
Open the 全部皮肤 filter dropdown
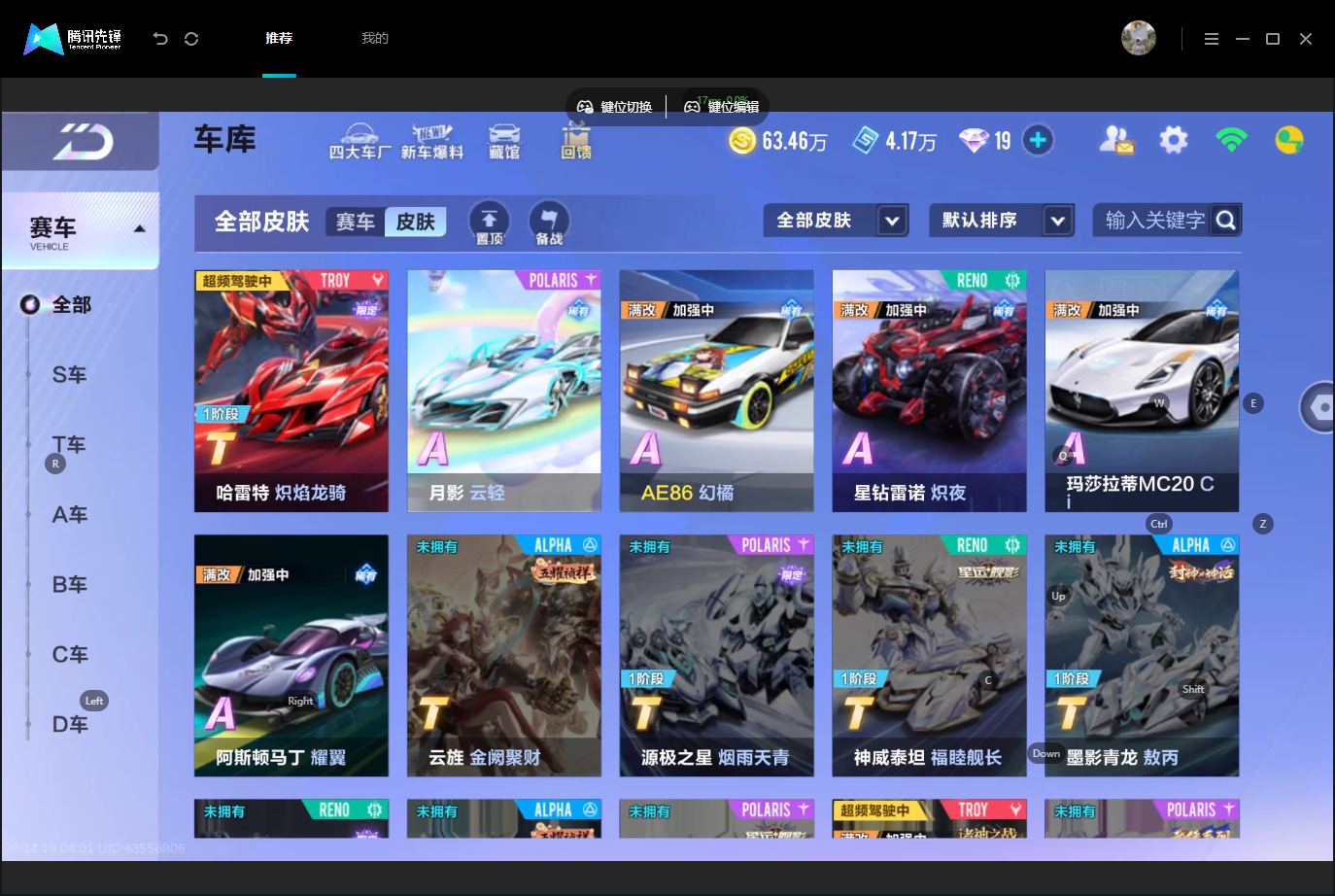point(837,221)
